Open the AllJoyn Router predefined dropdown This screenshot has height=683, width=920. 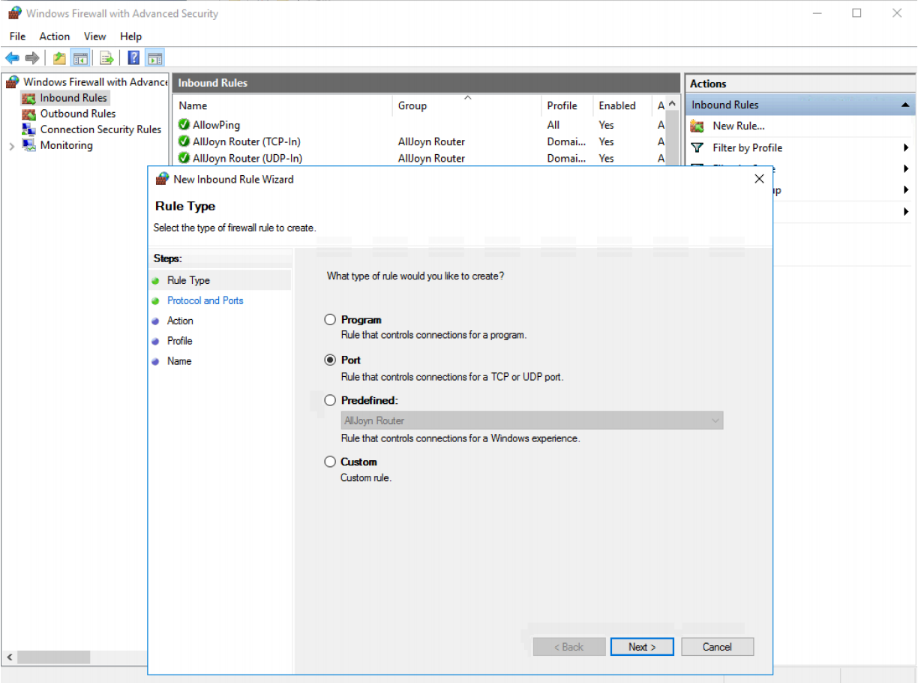[532, 420]
